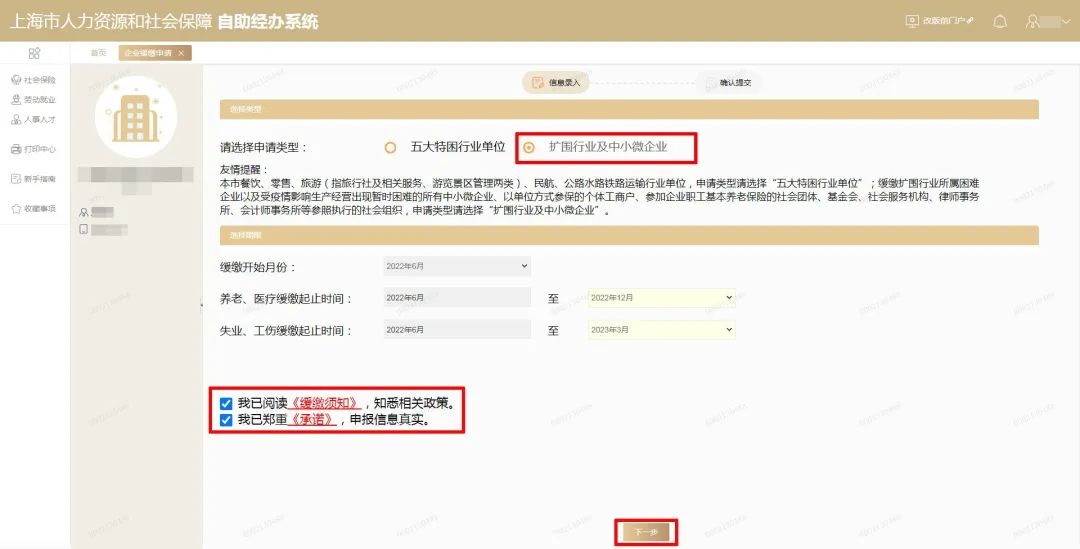Click 下一步 button
This screenshot has width=1080, height=549.
click(x=645, y=532)
